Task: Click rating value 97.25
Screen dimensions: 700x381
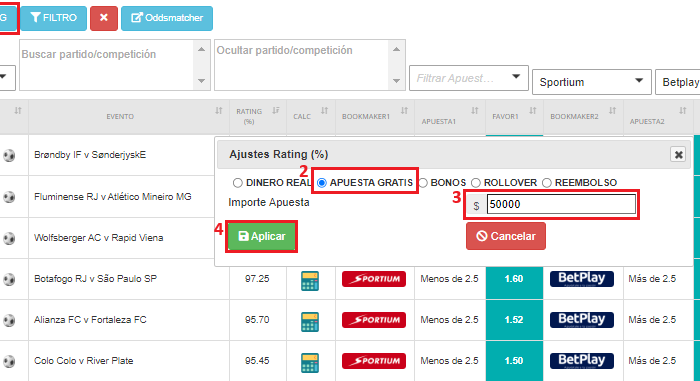Action: tap(257, 279)
